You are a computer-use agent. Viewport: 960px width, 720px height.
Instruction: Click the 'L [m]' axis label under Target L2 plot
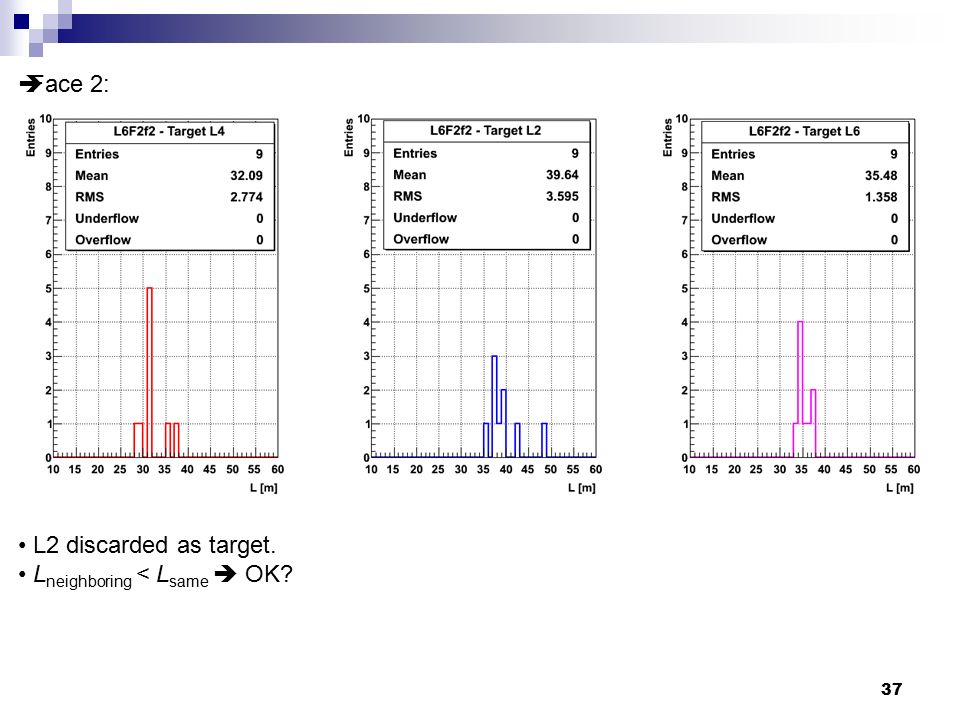582,488
